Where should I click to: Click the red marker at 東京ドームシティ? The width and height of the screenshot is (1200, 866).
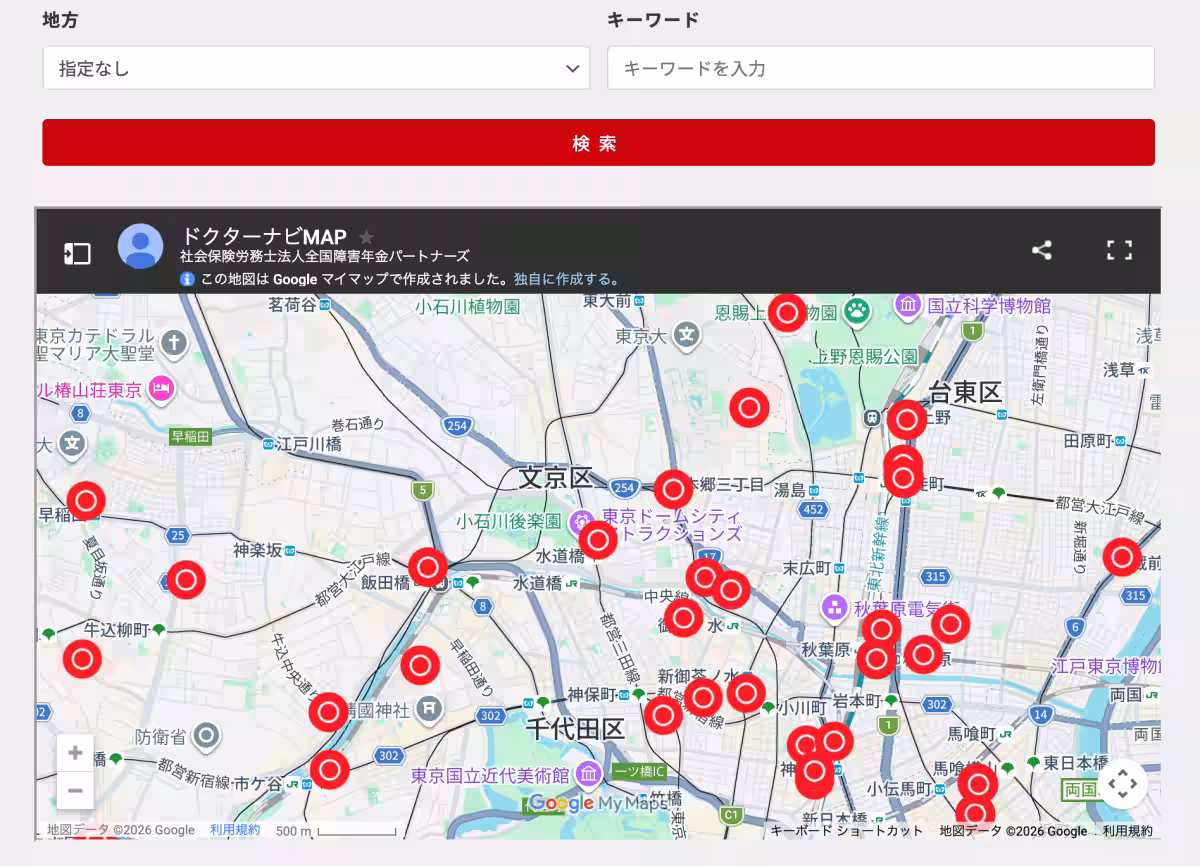click(x=598, y=540)
